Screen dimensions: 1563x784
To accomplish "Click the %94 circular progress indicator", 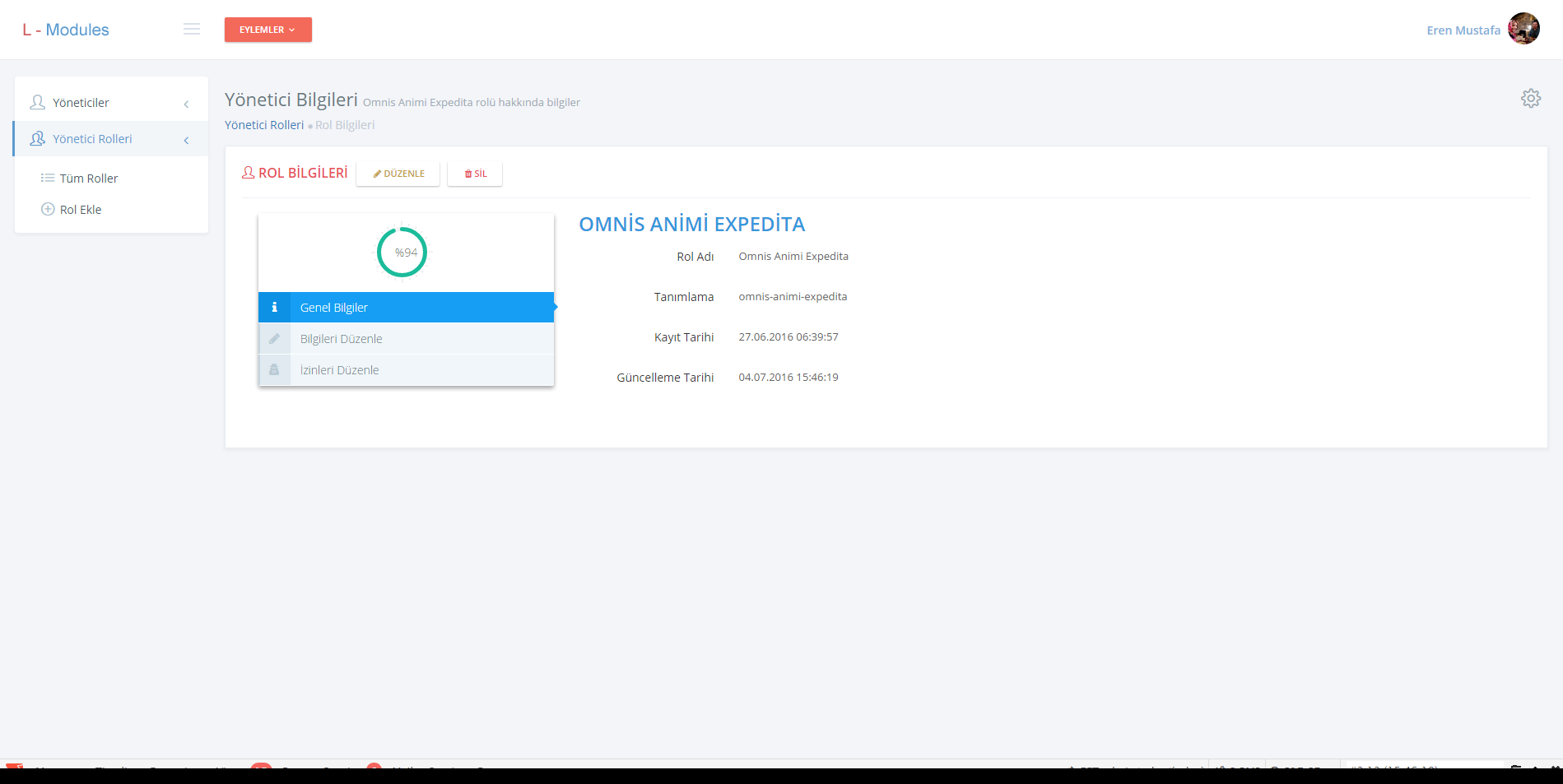I will [x=402, y=252].
